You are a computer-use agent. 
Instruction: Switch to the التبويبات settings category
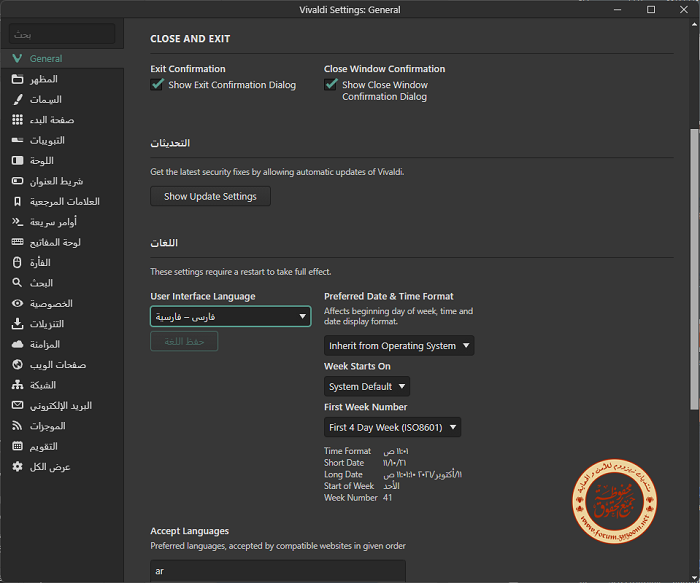(47, 140)
